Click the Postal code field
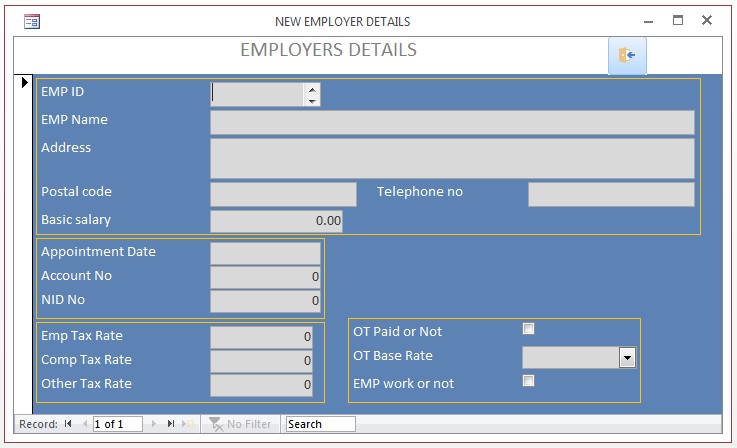 click(283, 195)
